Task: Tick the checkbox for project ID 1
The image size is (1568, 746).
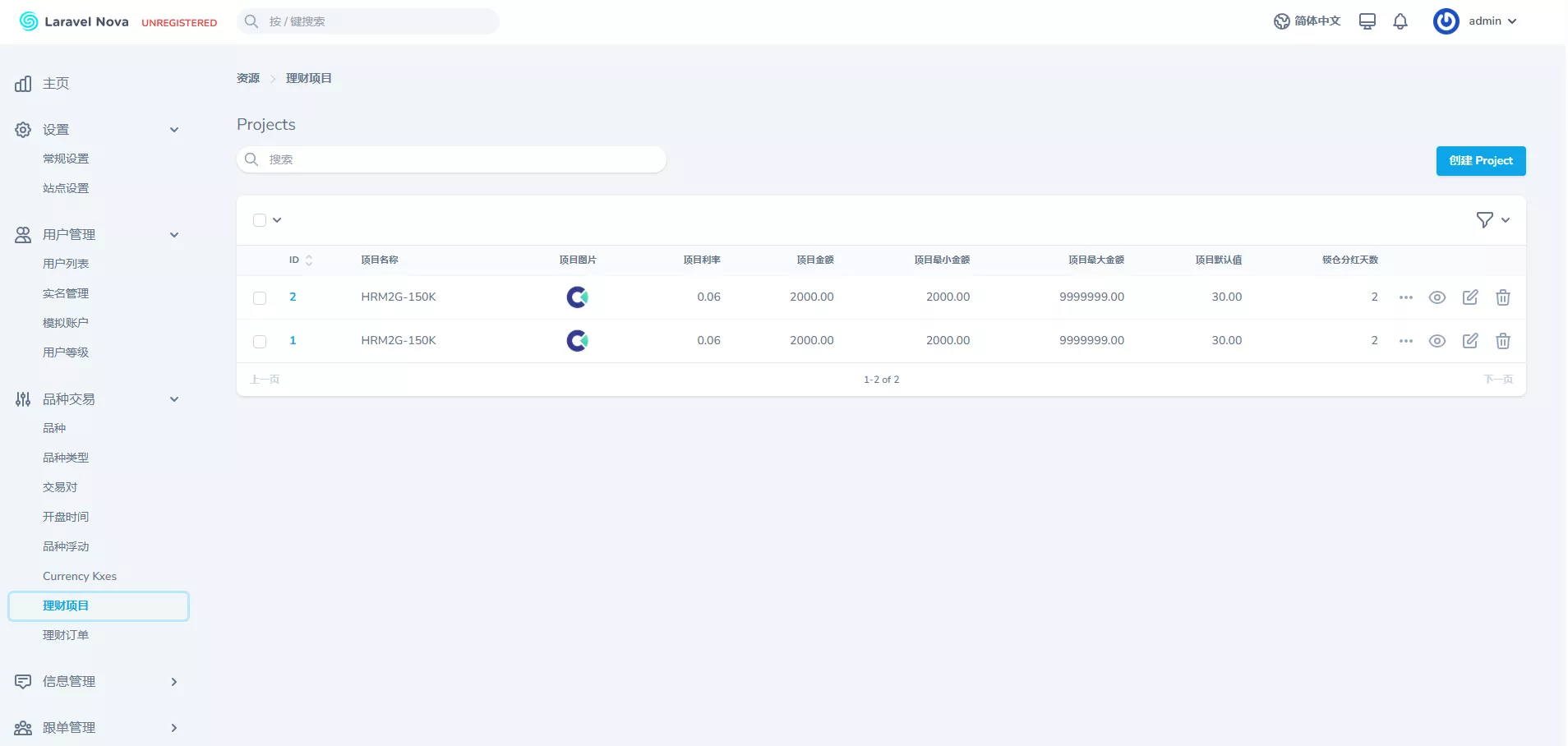Action: tap(260, 342)
